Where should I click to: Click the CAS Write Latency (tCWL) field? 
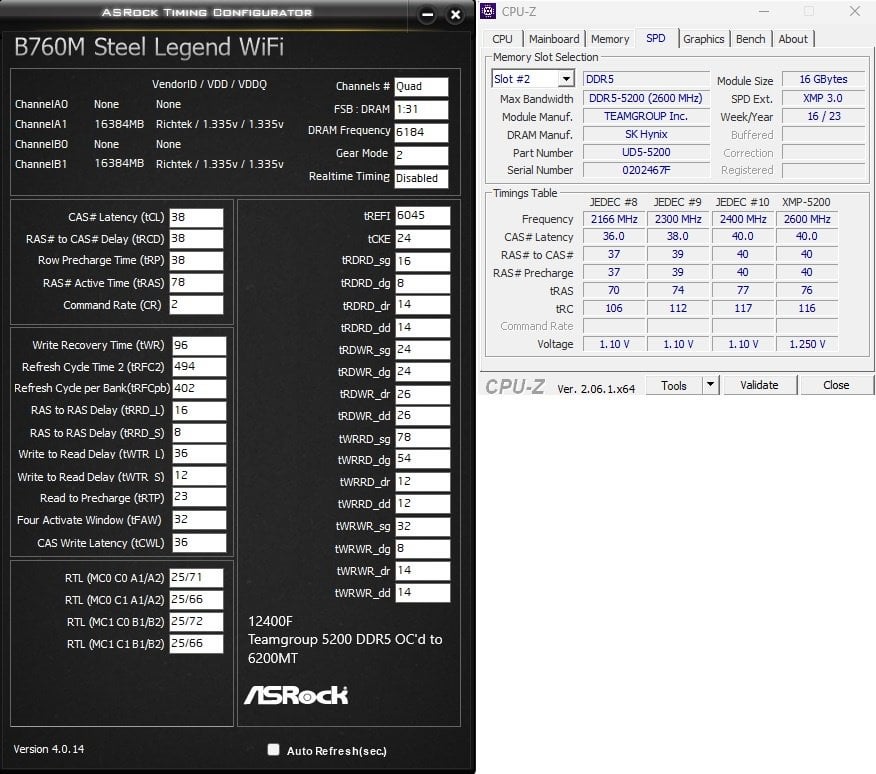199,542
